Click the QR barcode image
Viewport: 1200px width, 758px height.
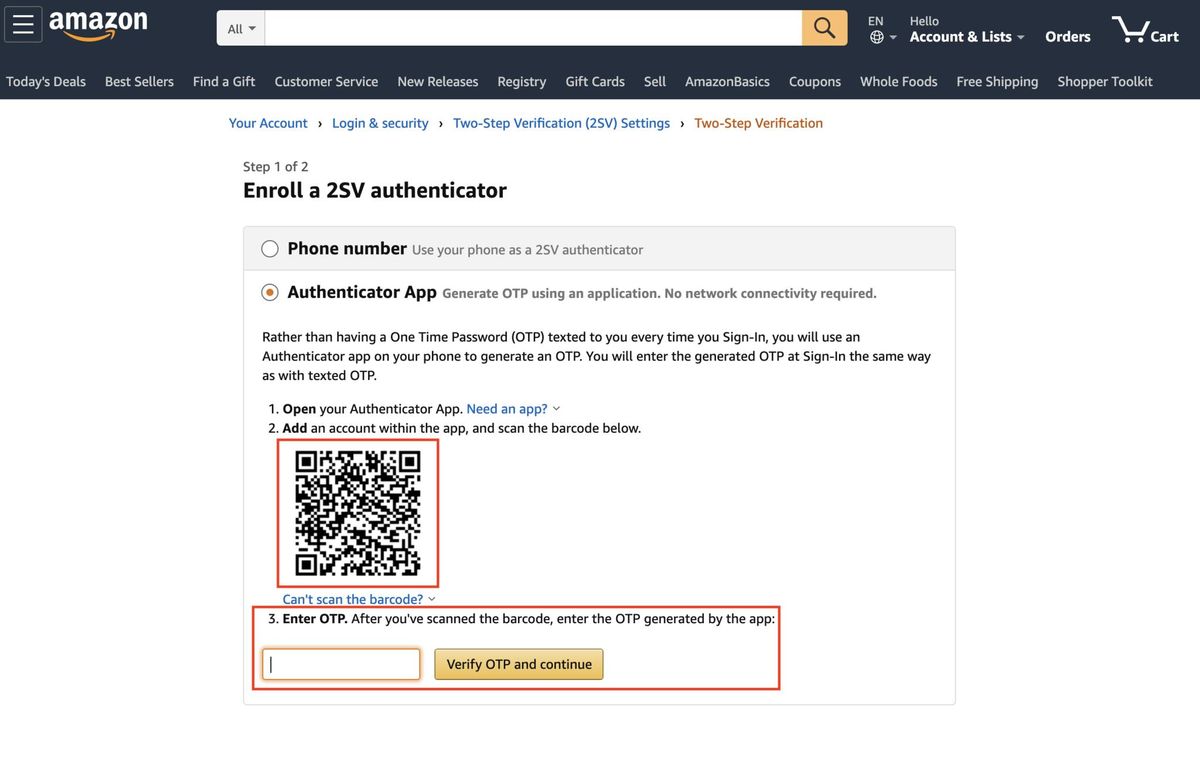pyautogui.click(x=357, y=512)
